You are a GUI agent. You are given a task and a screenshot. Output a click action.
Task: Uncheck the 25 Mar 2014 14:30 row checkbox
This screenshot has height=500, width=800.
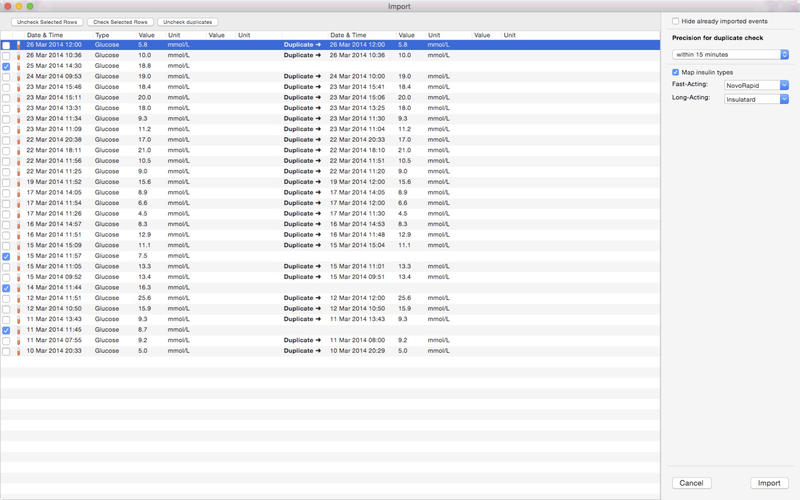click(x=6, y=66)
